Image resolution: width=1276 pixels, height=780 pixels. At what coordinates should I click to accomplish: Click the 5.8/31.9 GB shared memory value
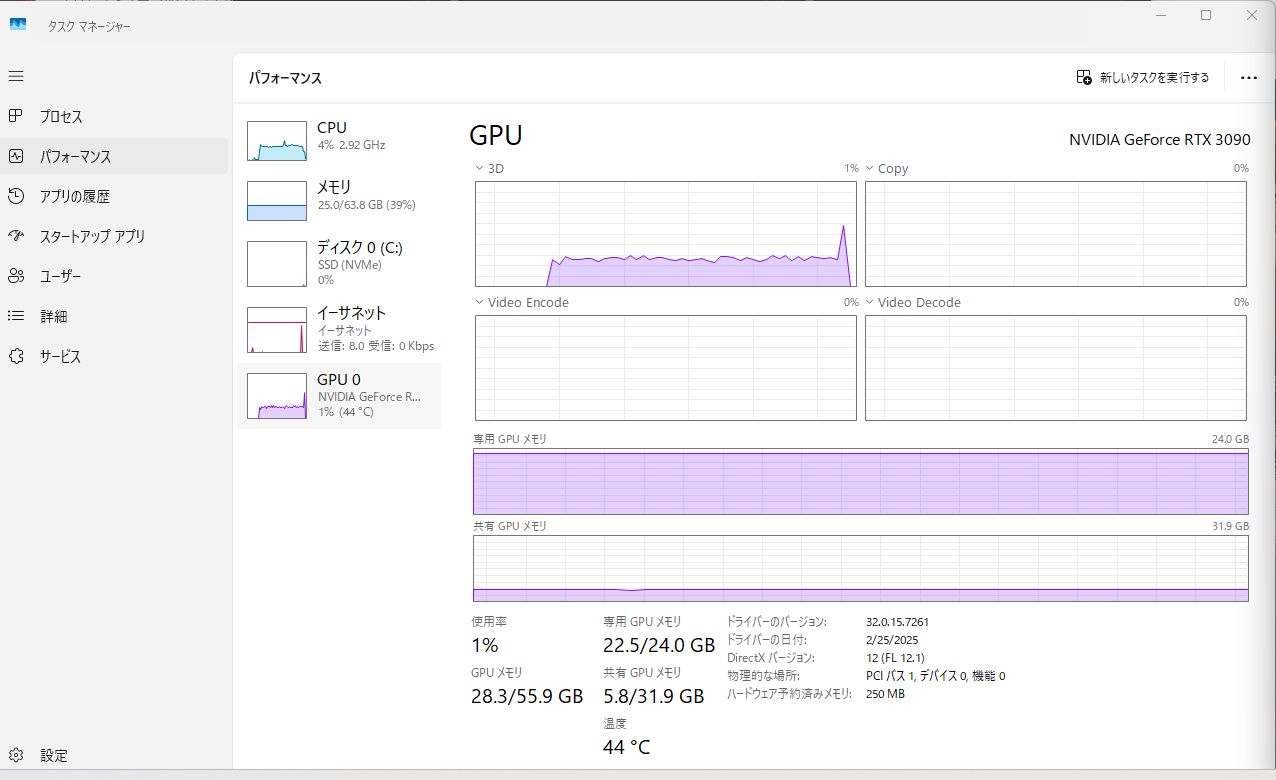[654, 696]
